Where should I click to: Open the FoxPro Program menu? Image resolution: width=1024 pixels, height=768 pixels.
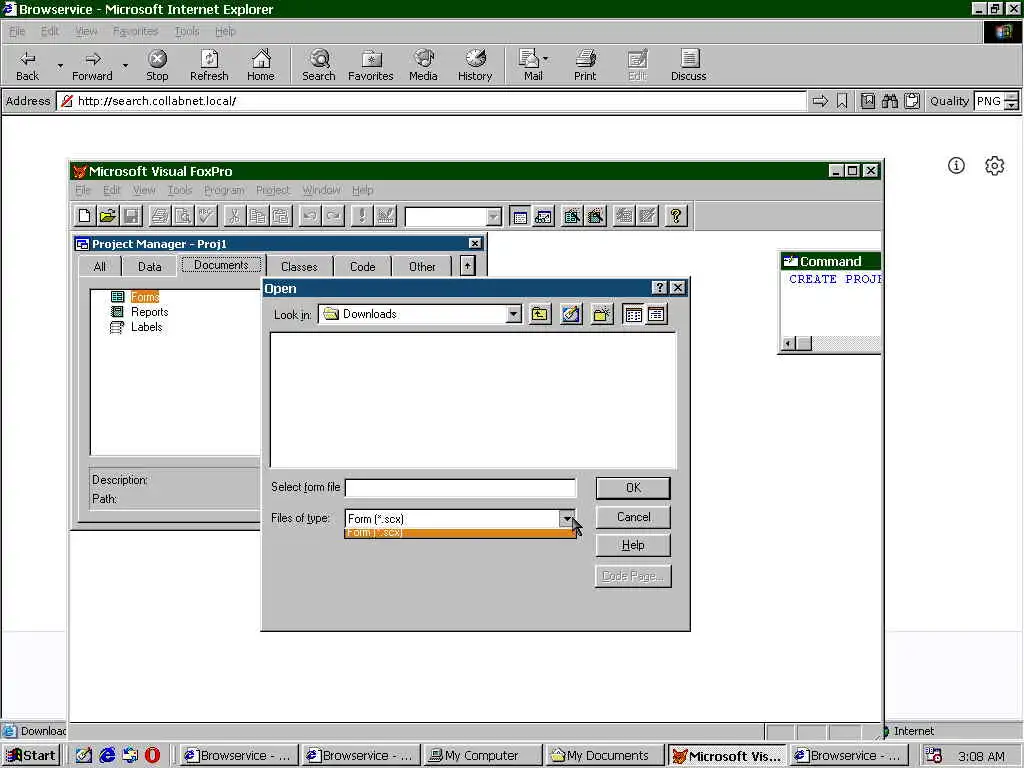click(x=224, y=190)
